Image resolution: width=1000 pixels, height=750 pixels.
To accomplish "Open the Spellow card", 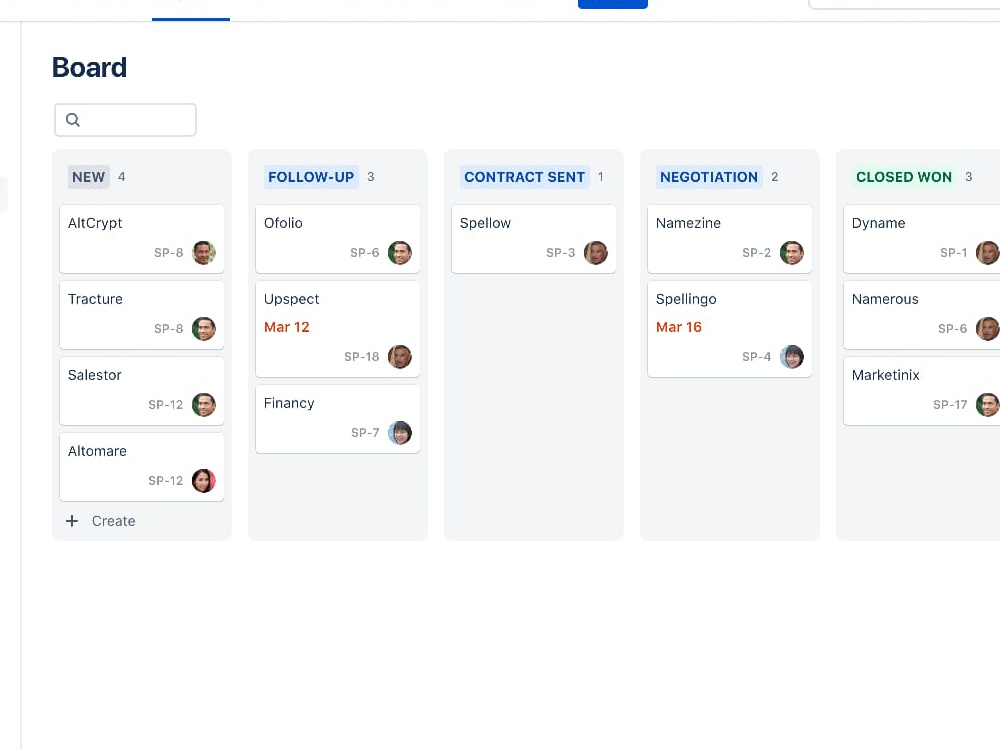I will pos(534,239).
